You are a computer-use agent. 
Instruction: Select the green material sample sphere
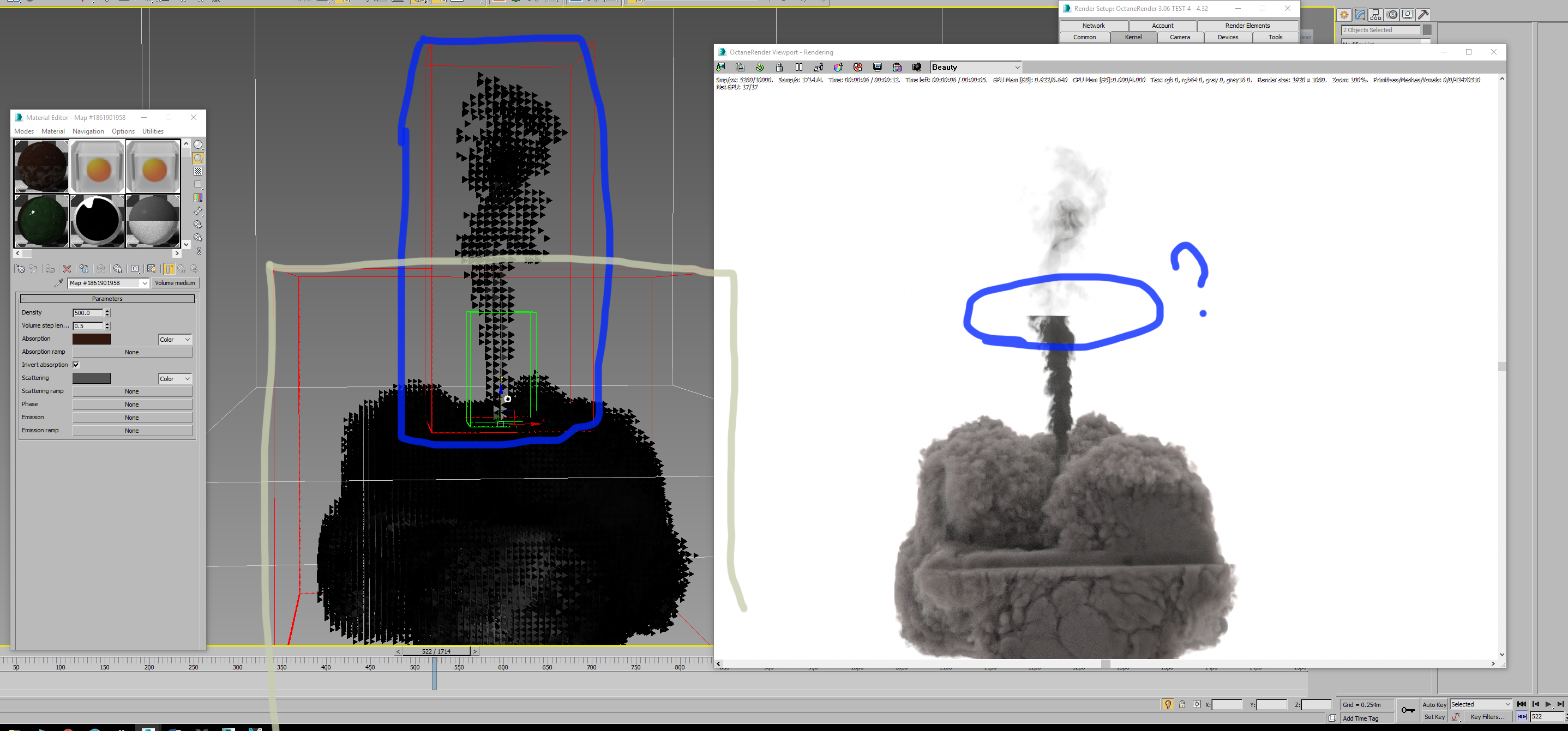point(41,220)
